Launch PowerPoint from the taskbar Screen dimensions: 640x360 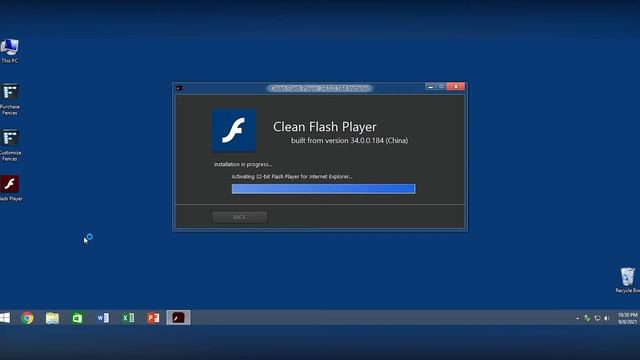point(153,318)
